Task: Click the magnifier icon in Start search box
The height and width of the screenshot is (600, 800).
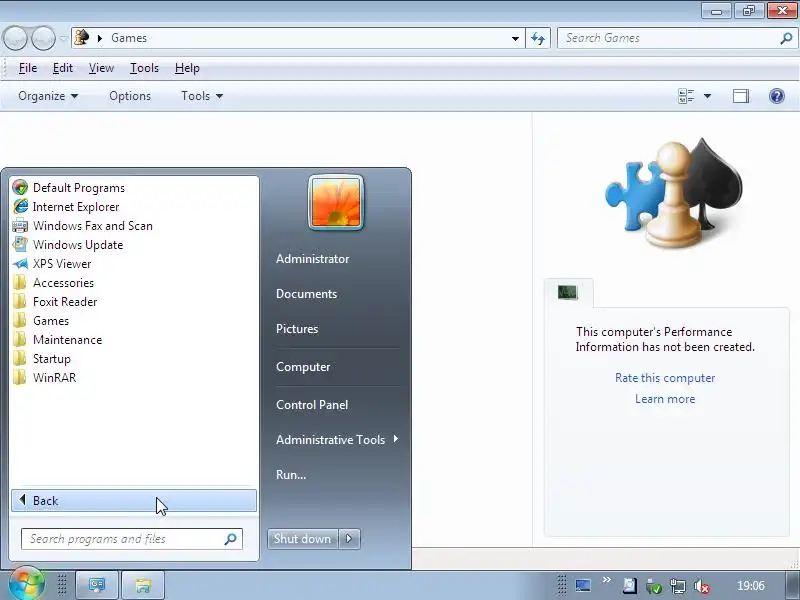Action: (231, 539)
